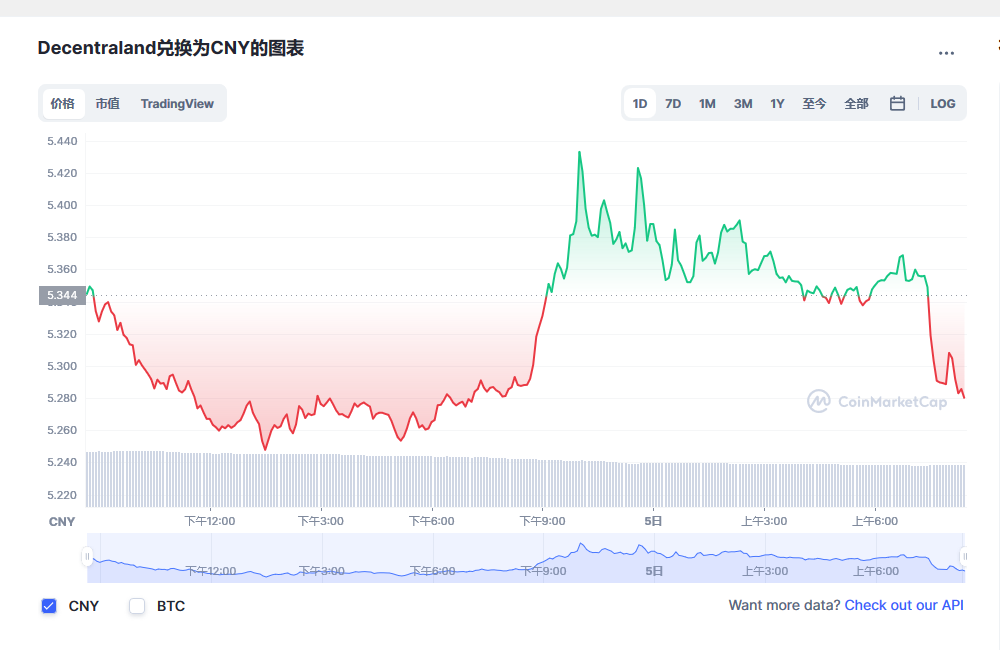The image size is (1000, 650).
Task: Click the 5.440 y-axis value
Action: [x=62, y=141]
